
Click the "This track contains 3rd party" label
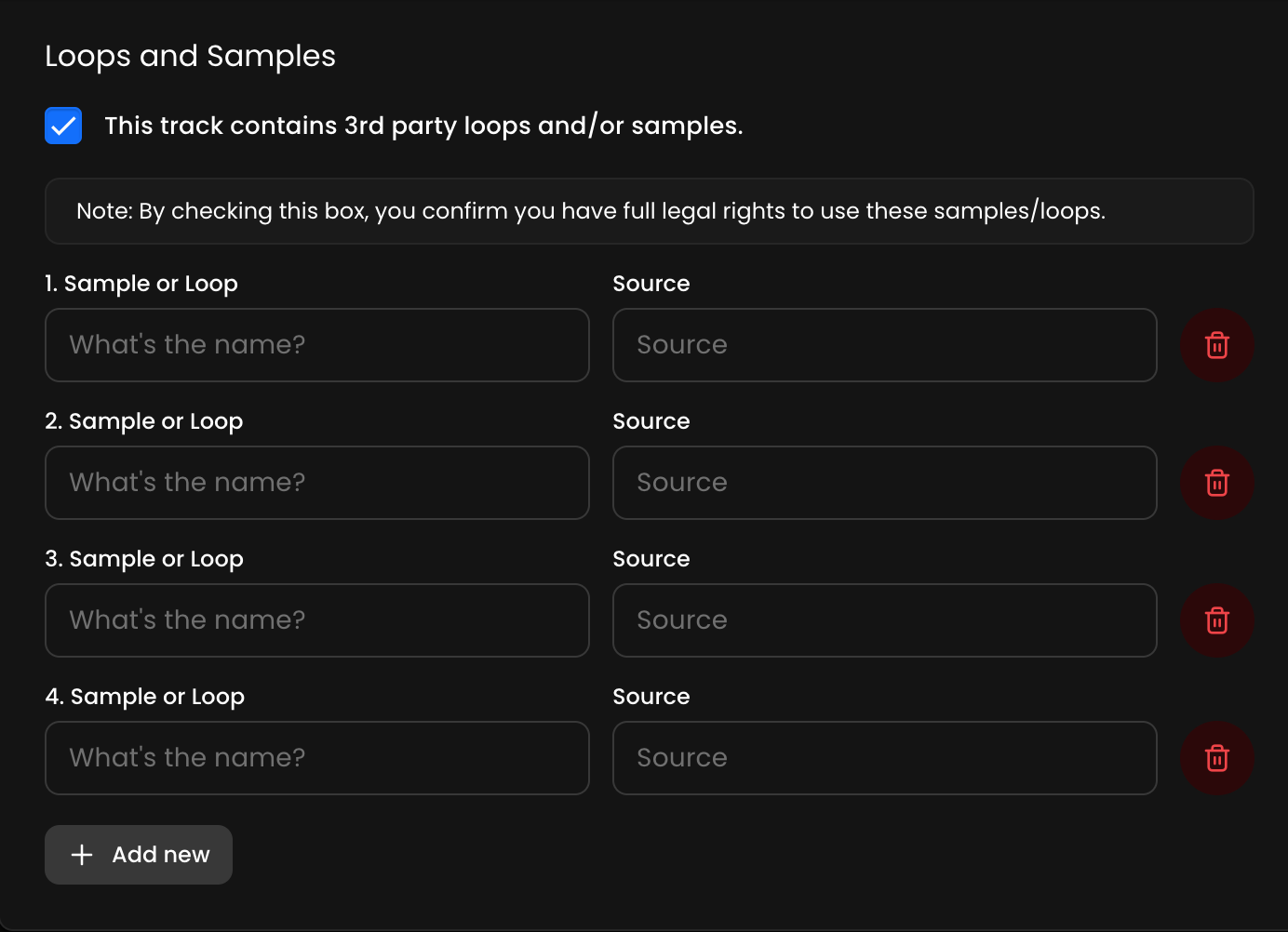tap(423, 126)
